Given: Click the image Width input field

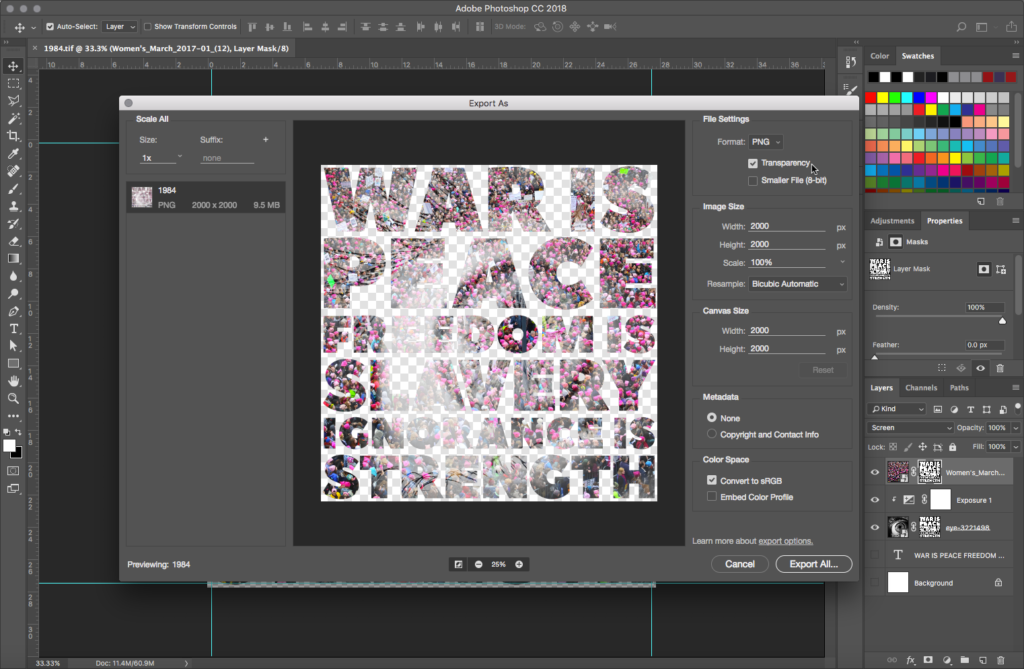Looking at the screenshot, I should pos(787,226).
